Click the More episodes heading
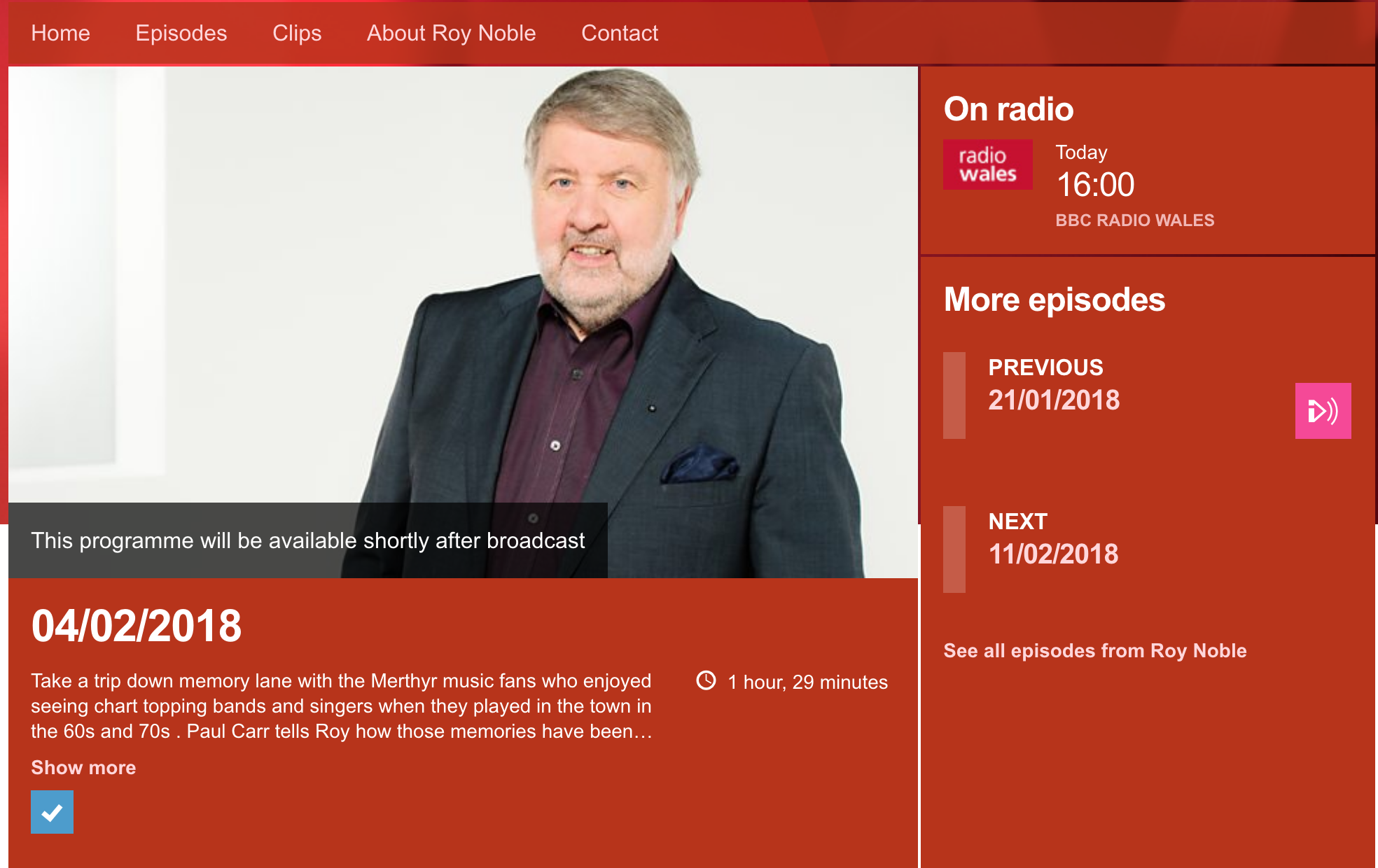The image size is (1378, 868). [1055, 300]
